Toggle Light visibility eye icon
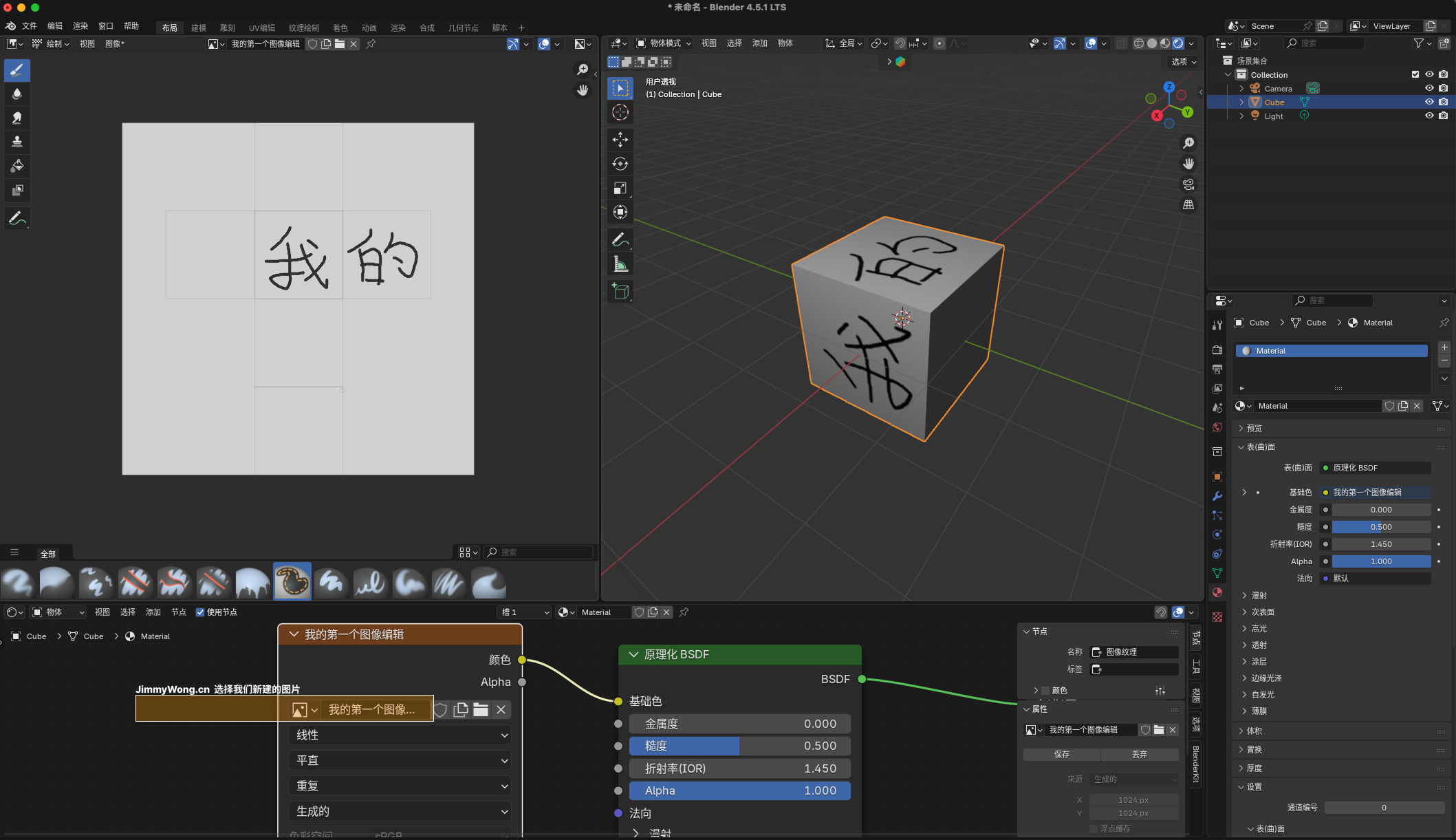1456x840 pixels. tap(1428, 116)
